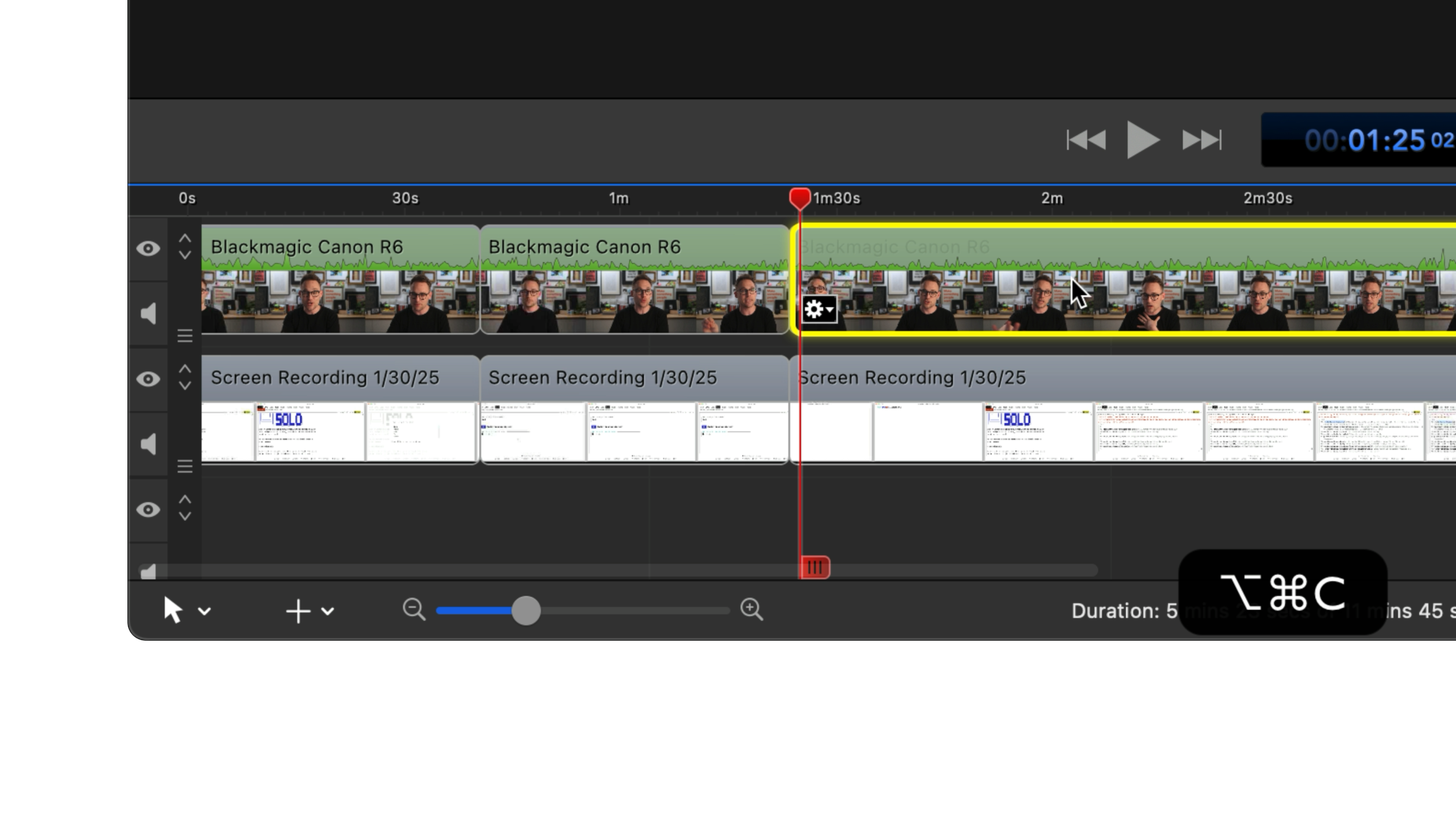This screenshot has width=1456, height=819.
Task: Hide the Blackmagic Canon R6 video track
Action: tap(148, 249)
